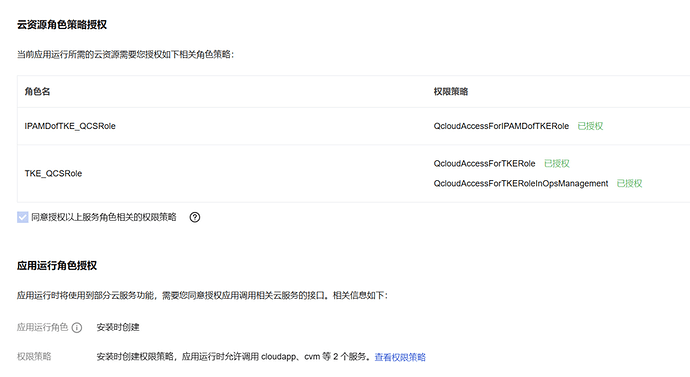
Task: Select the TKE_QCSRole role name
Action: coord(53,173)
